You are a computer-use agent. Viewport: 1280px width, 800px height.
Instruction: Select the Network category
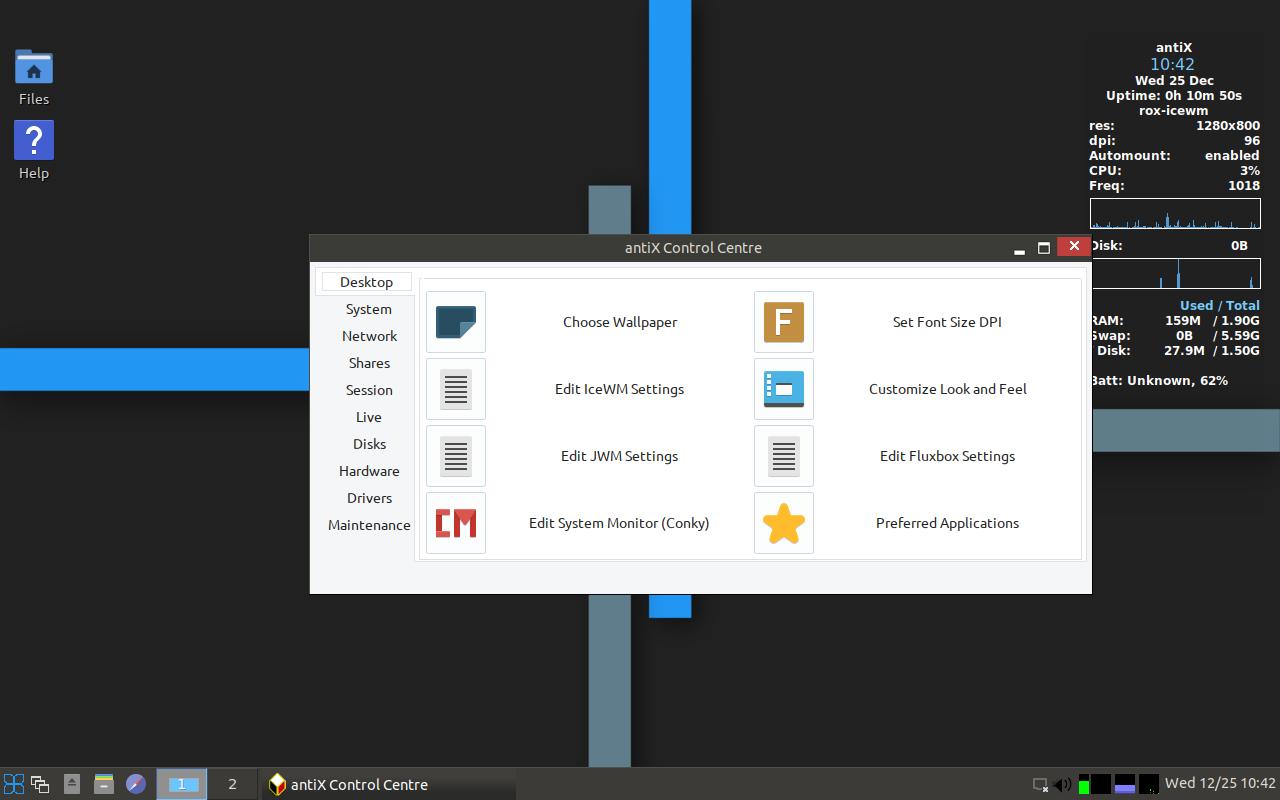(x=369, y=336)
